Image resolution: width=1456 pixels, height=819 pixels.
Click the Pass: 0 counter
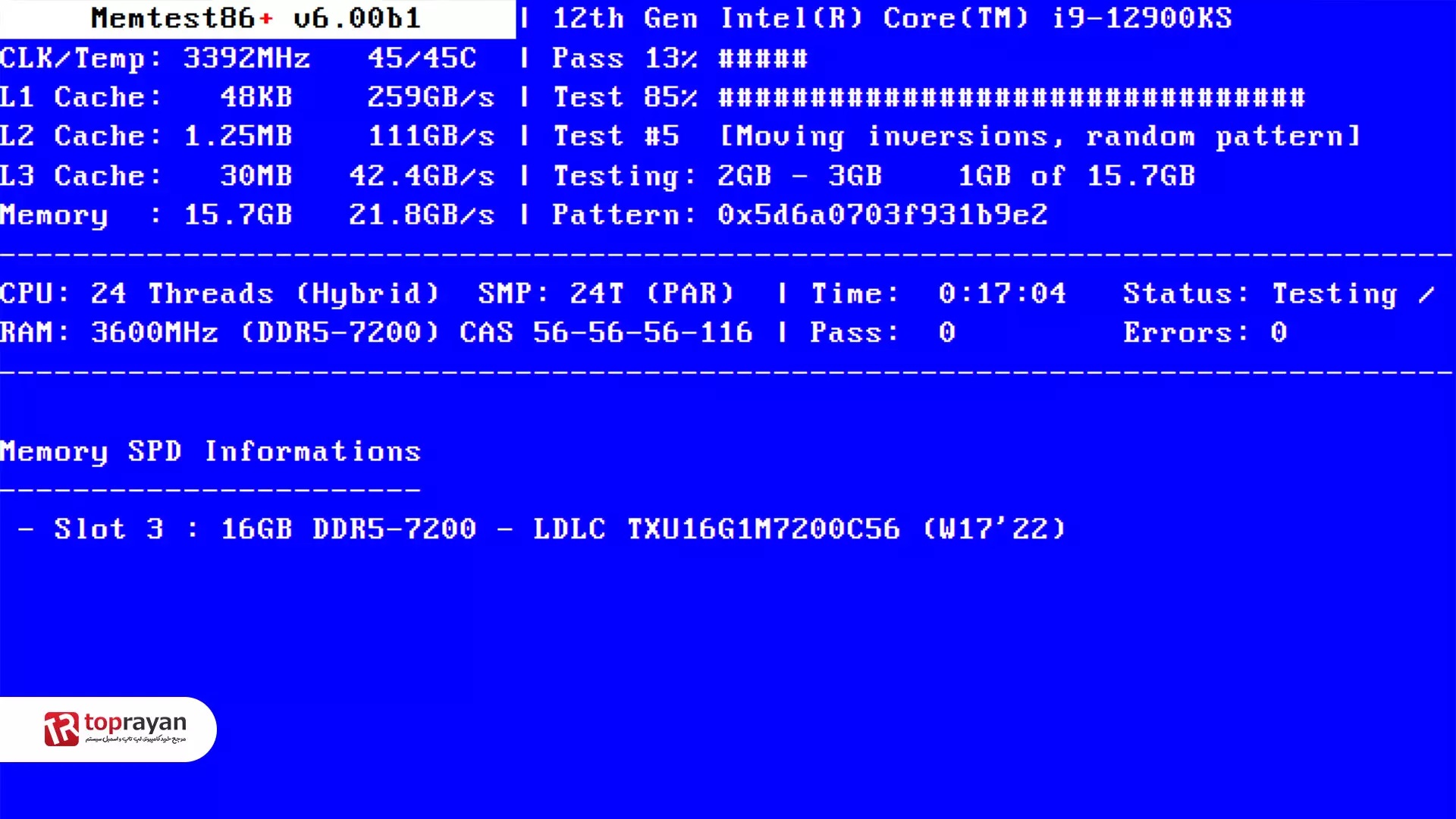(883, 333)
